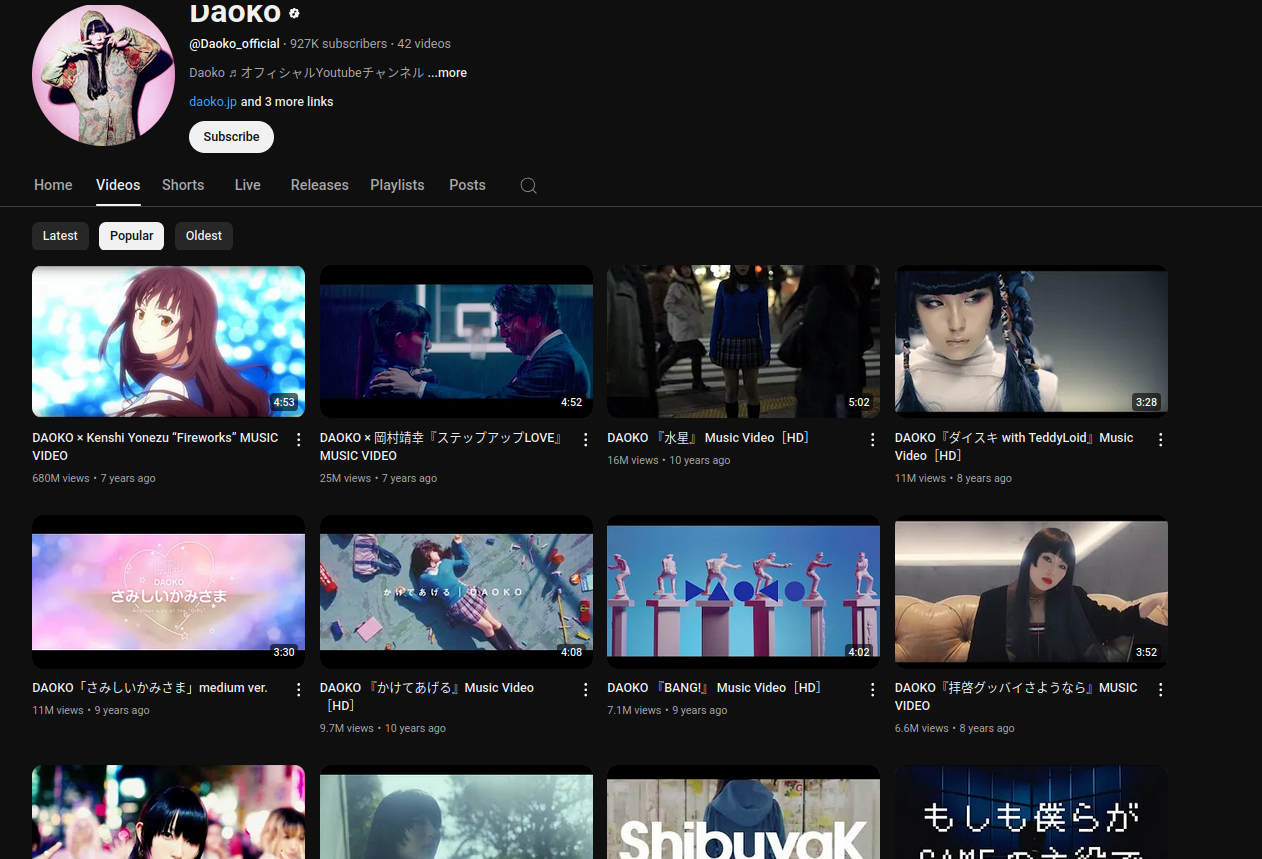The width and height of the screenshot is (1262, 859).
Task: Click '7.1M views' under BANG! video
Action: tap(634, 711)
